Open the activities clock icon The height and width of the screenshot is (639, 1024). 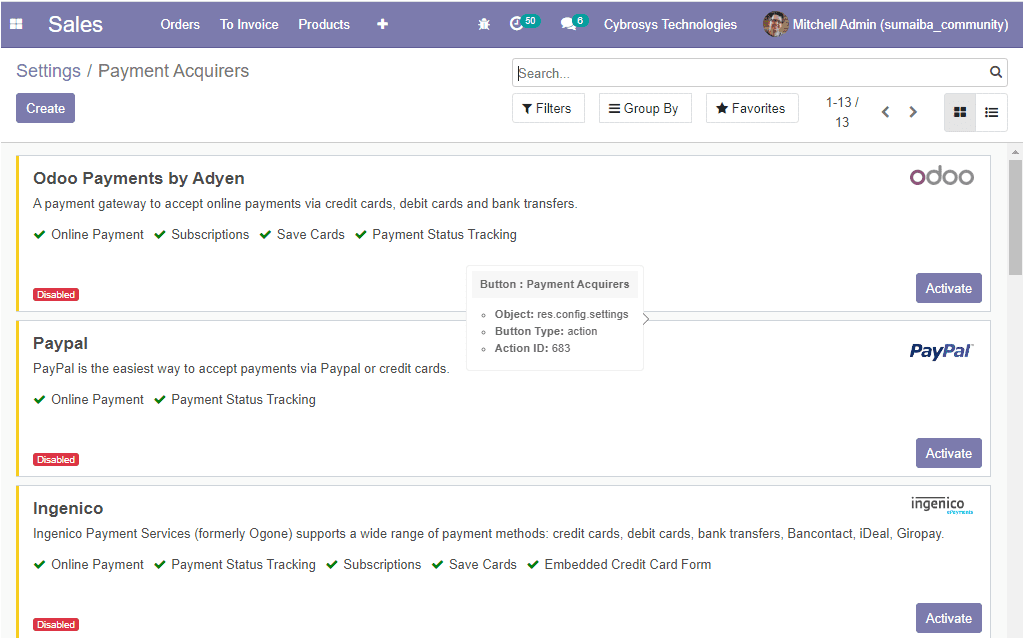click(x=517, y=24)
